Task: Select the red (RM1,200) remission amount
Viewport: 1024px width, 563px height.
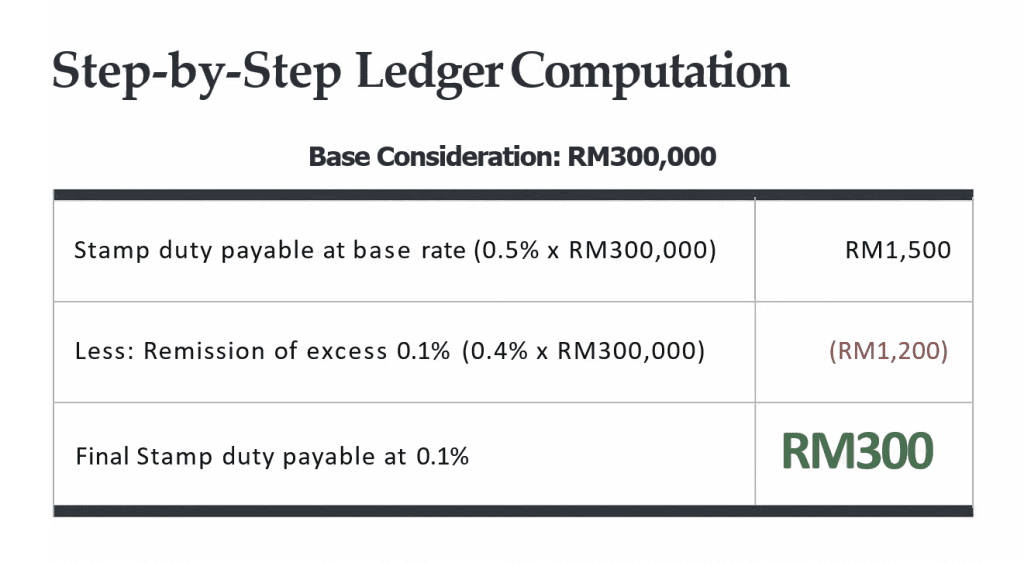Action: point(888,352)
